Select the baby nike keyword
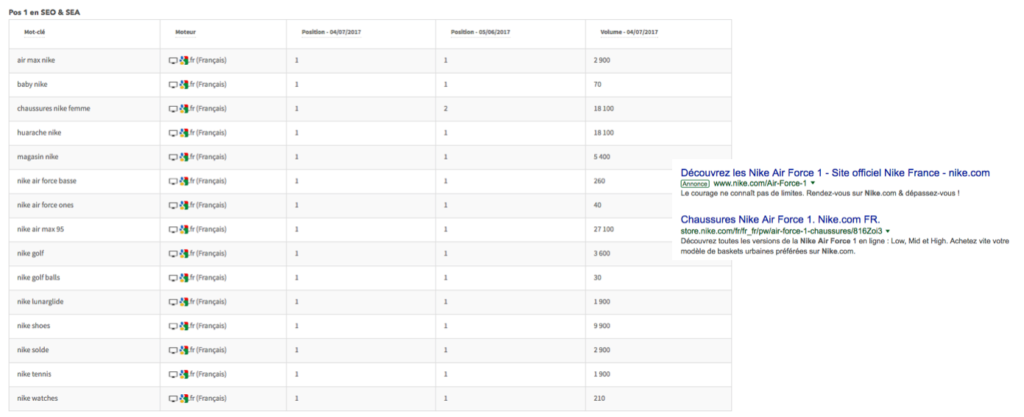This screenshot has width=1024, height=417. [32, 84]
